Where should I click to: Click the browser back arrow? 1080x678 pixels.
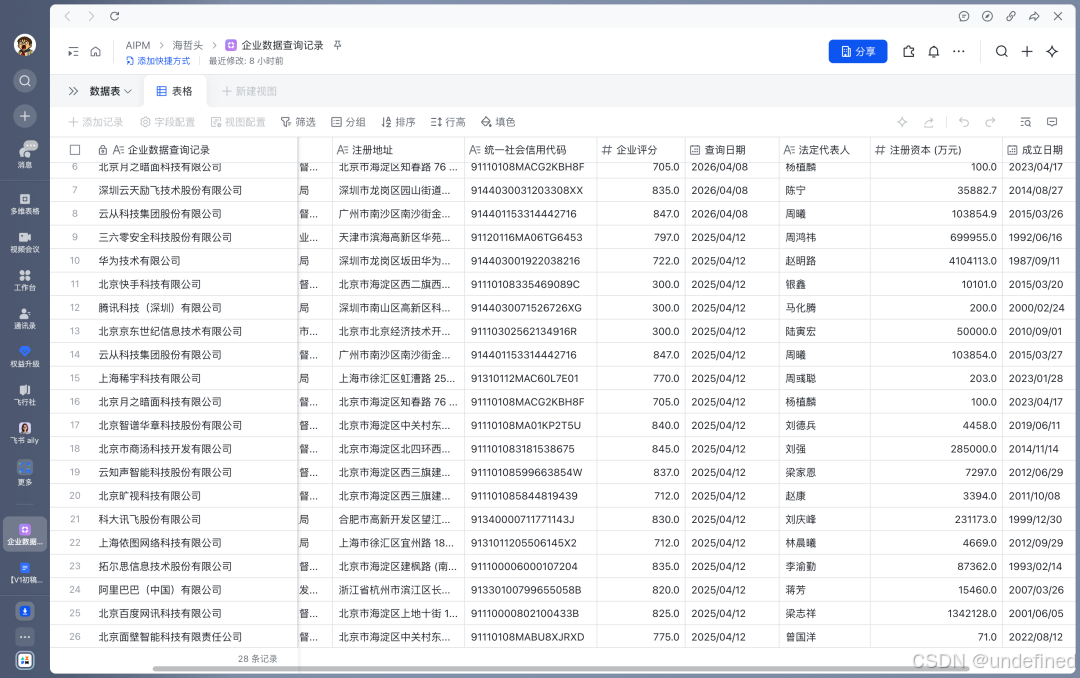(68, 16)
